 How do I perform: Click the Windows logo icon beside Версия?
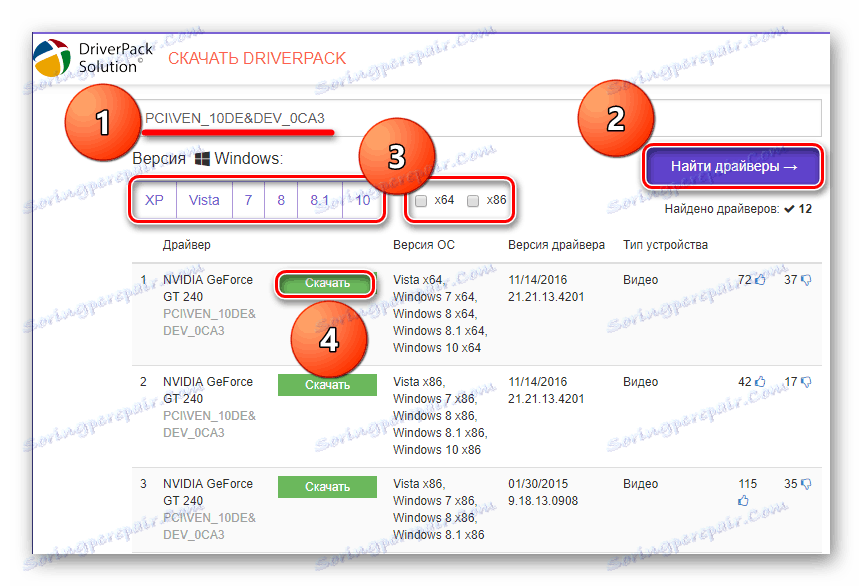point(202,159)
